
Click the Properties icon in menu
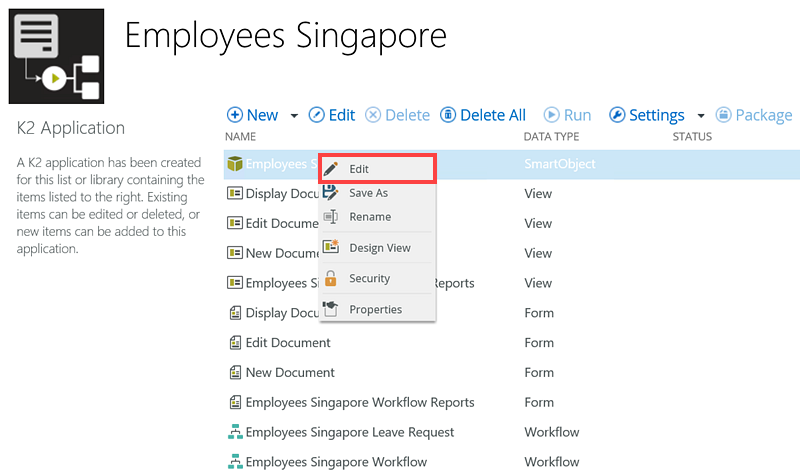click(331, 308)
